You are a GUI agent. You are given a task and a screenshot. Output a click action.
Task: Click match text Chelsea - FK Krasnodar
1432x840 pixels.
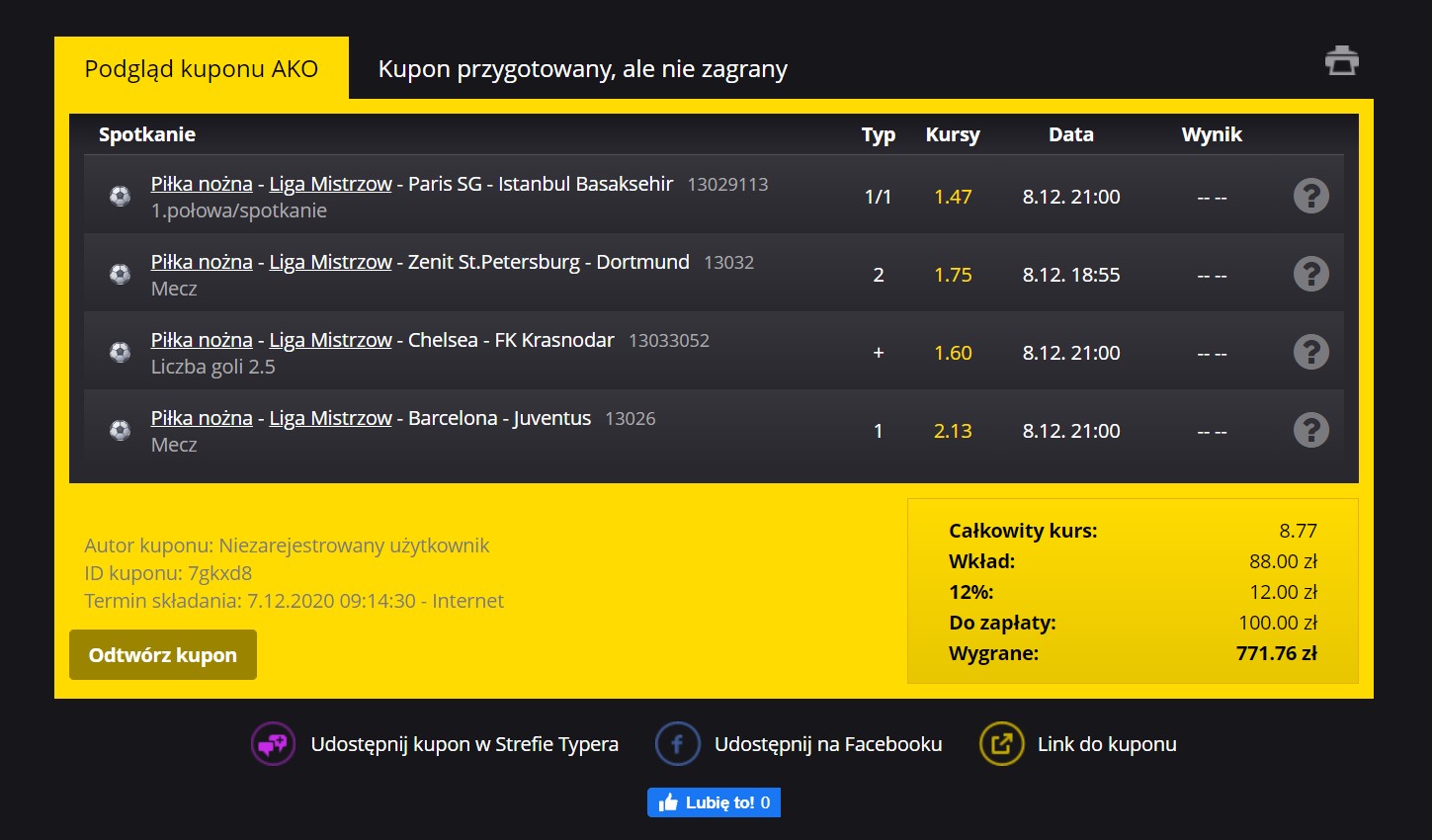(511, 340)
